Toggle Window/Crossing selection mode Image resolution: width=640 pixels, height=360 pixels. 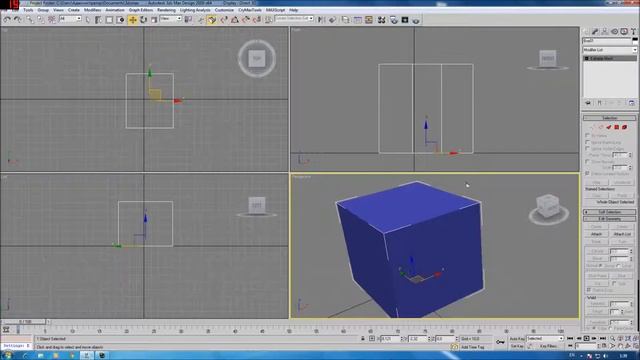(x=120, y=20)
